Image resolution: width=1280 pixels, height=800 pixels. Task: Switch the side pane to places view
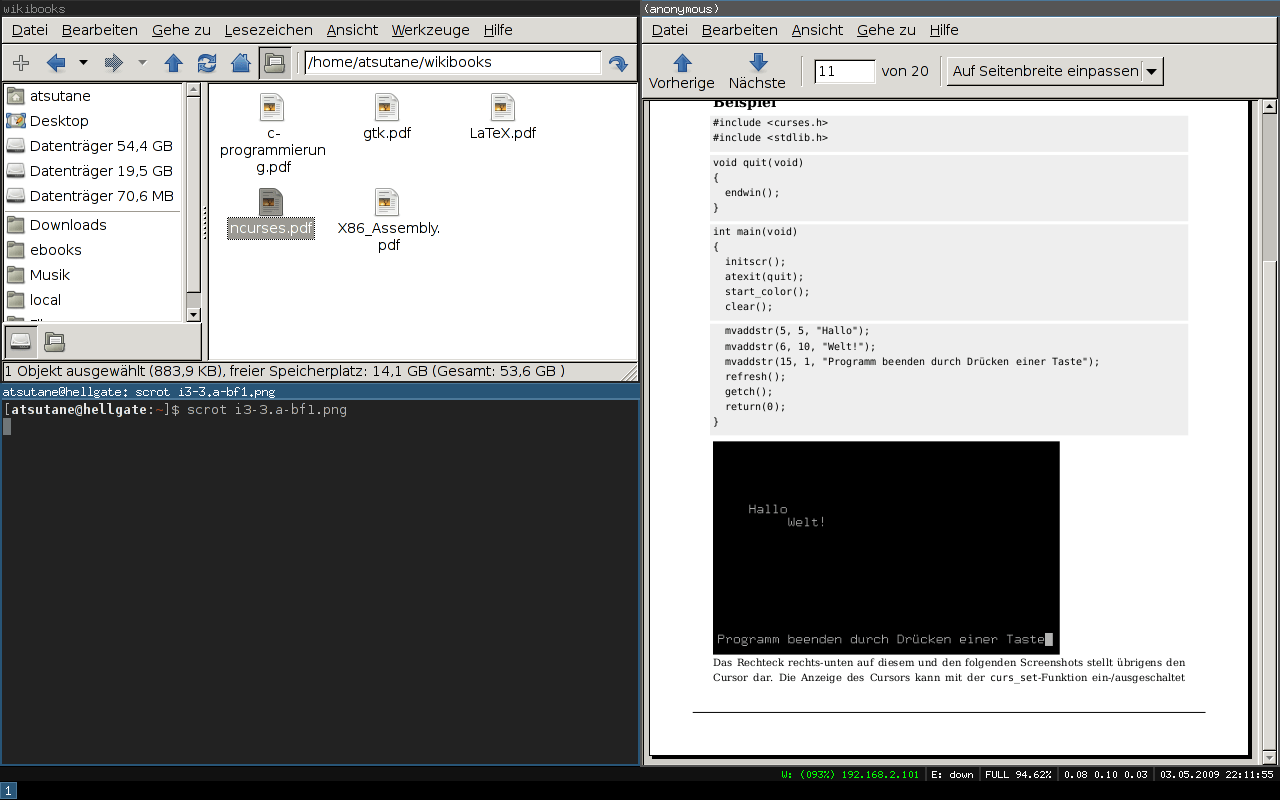pyautogui.click(x=21, y=341)
